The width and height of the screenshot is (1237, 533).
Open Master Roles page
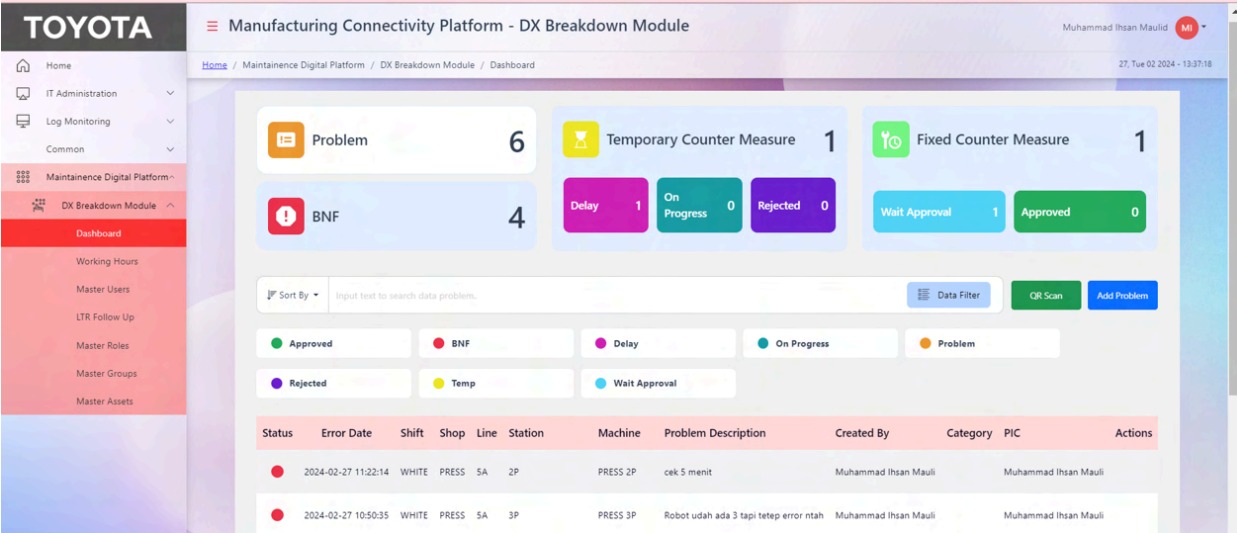click(93, 345)
